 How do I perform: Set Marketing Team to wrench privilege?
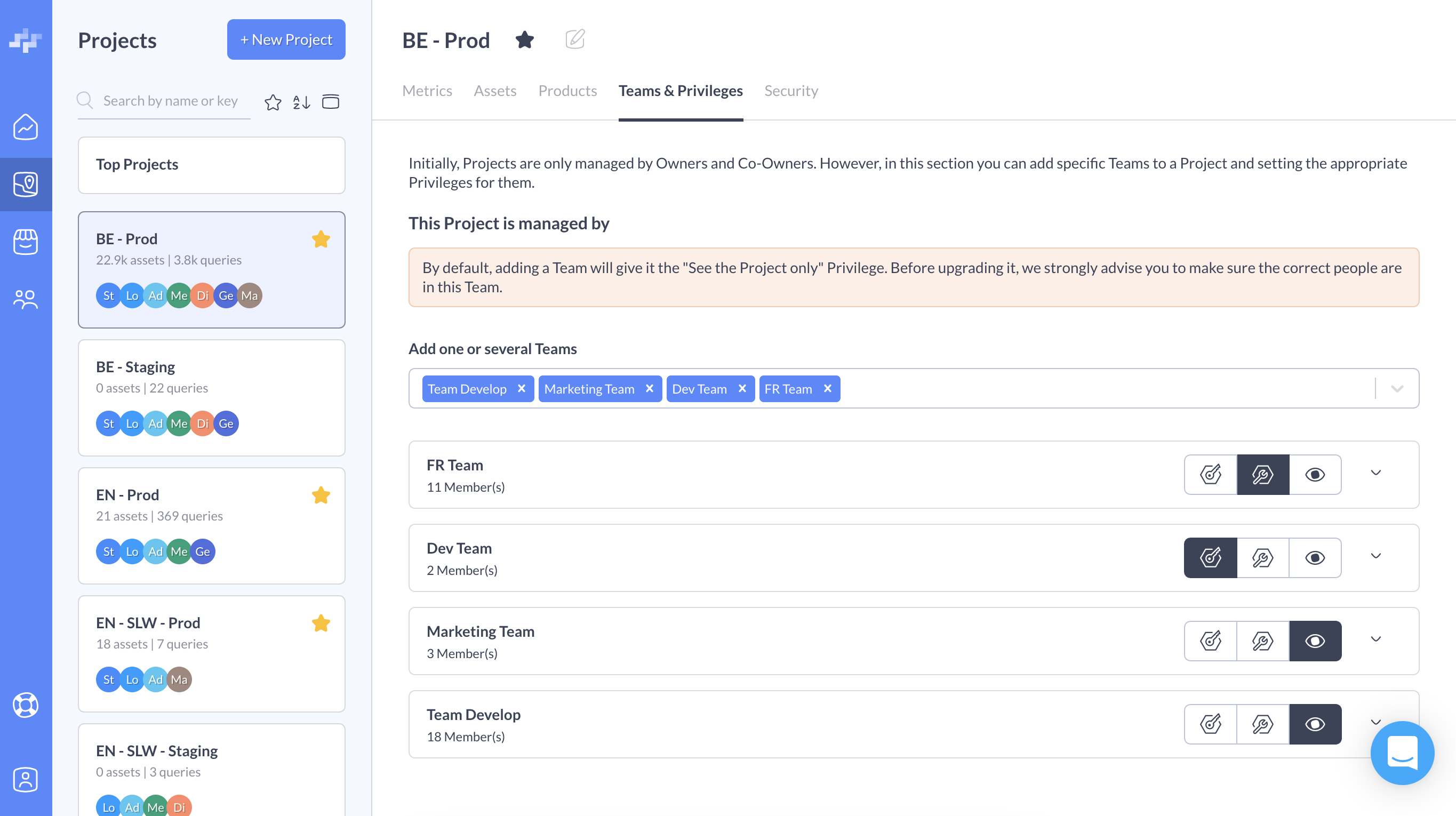click(1263, 641)
